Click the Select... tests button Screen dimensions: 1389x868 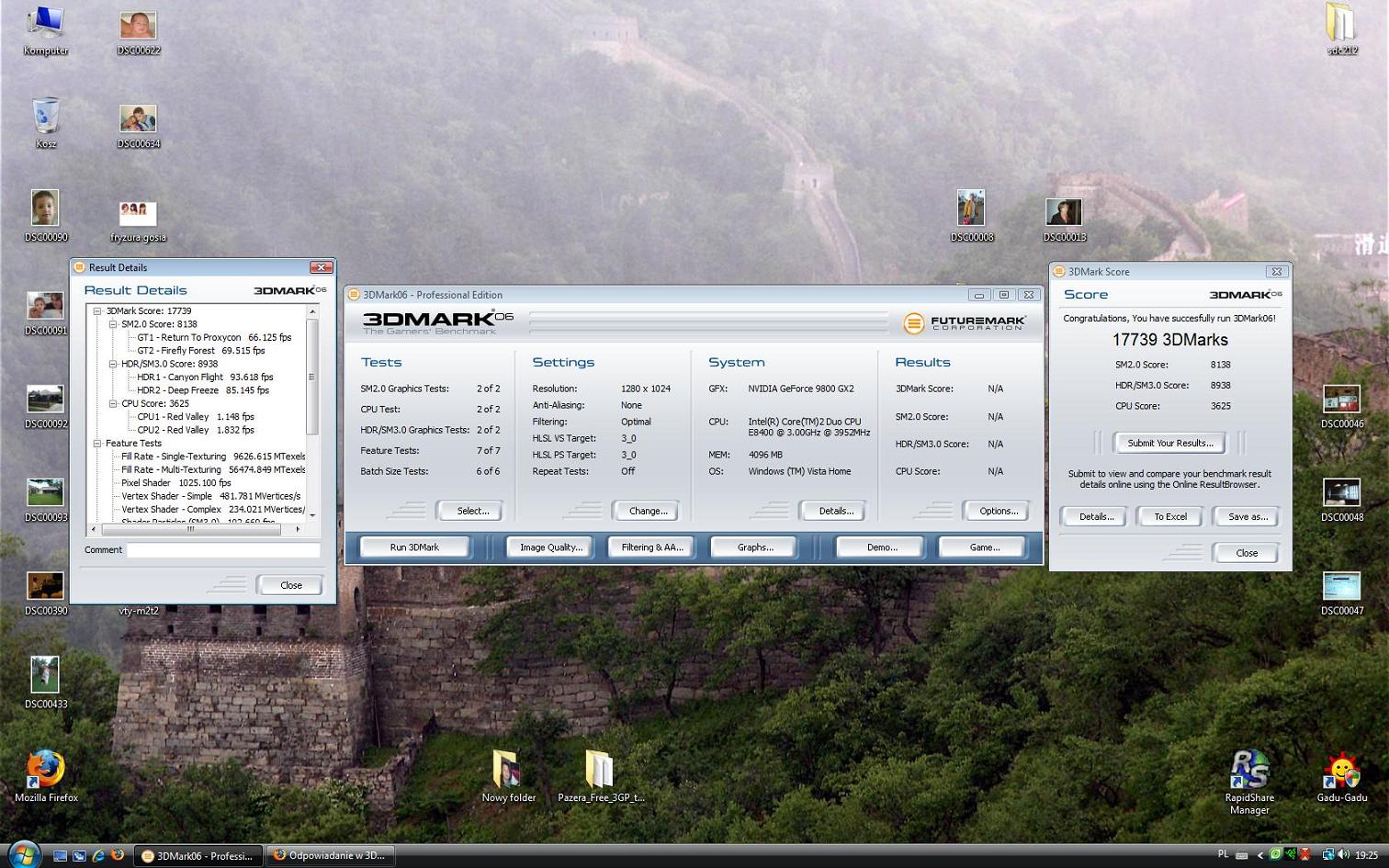pos(472,511)
